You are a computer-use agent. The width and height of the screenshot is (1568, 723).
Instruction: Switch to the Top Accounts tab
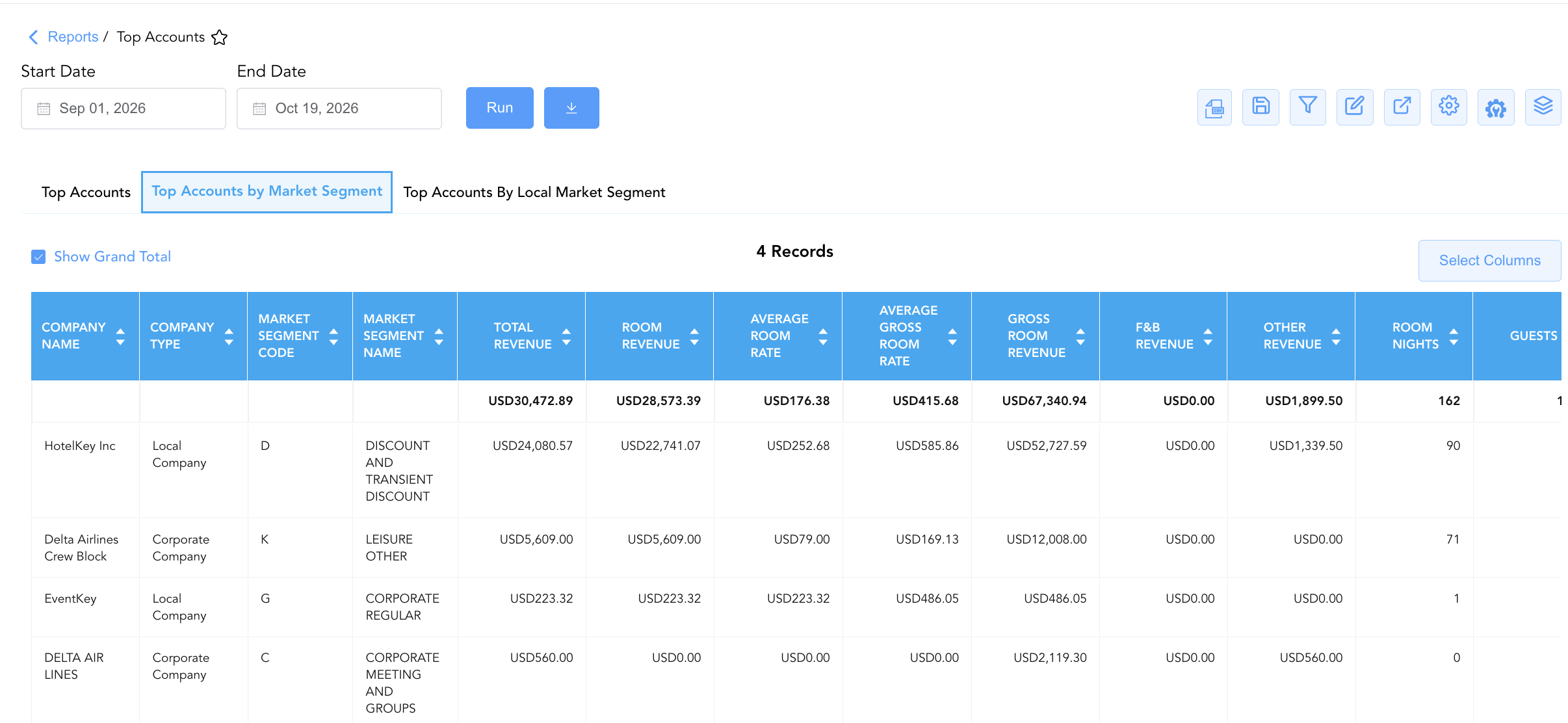86,192
